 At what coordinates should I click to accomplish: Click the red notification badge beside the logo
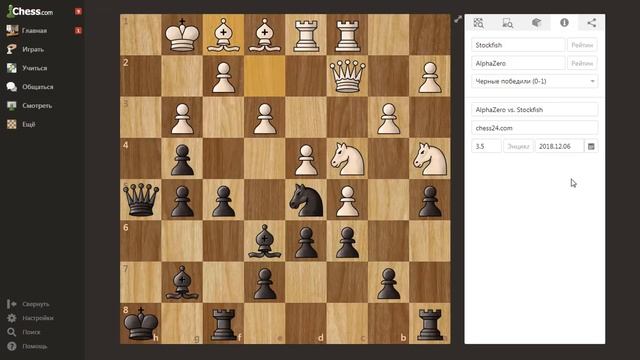point(78,11)
